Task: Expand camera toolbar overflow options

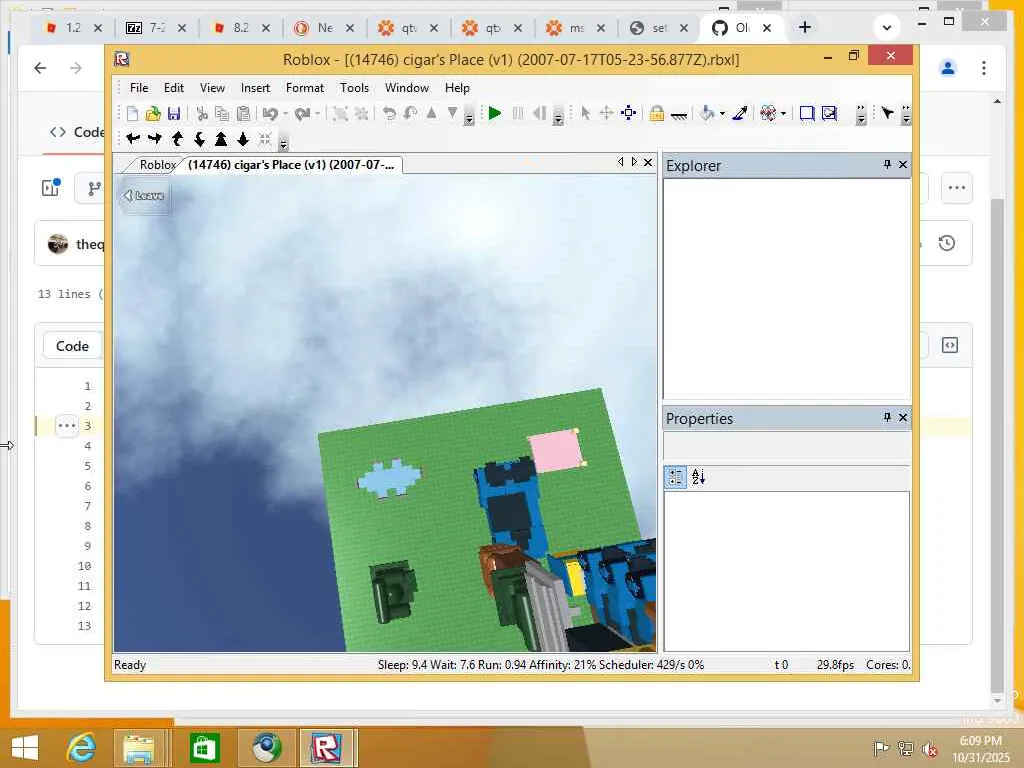Action: tap(283, 142)
